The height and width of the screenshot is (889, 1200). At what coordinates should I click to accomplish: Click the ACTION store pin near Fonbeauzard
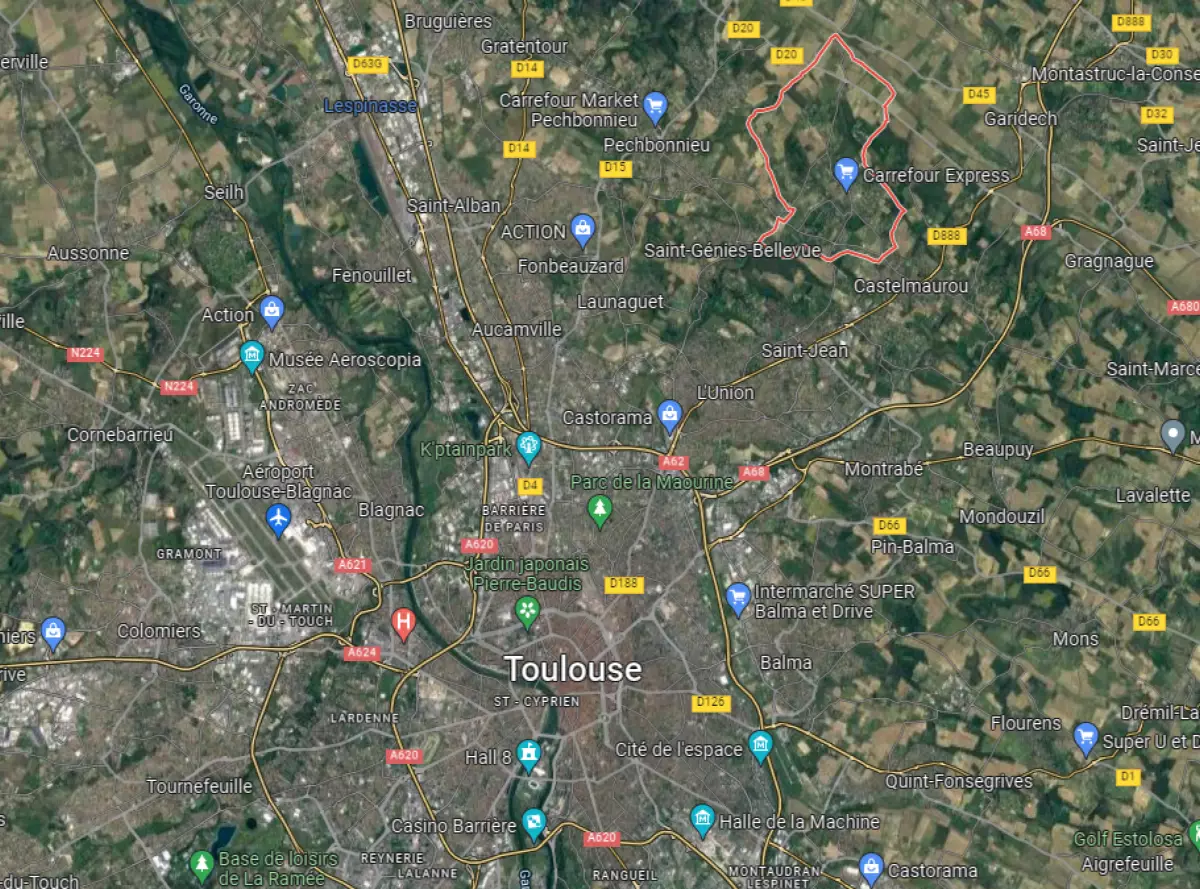click(582, 230)
